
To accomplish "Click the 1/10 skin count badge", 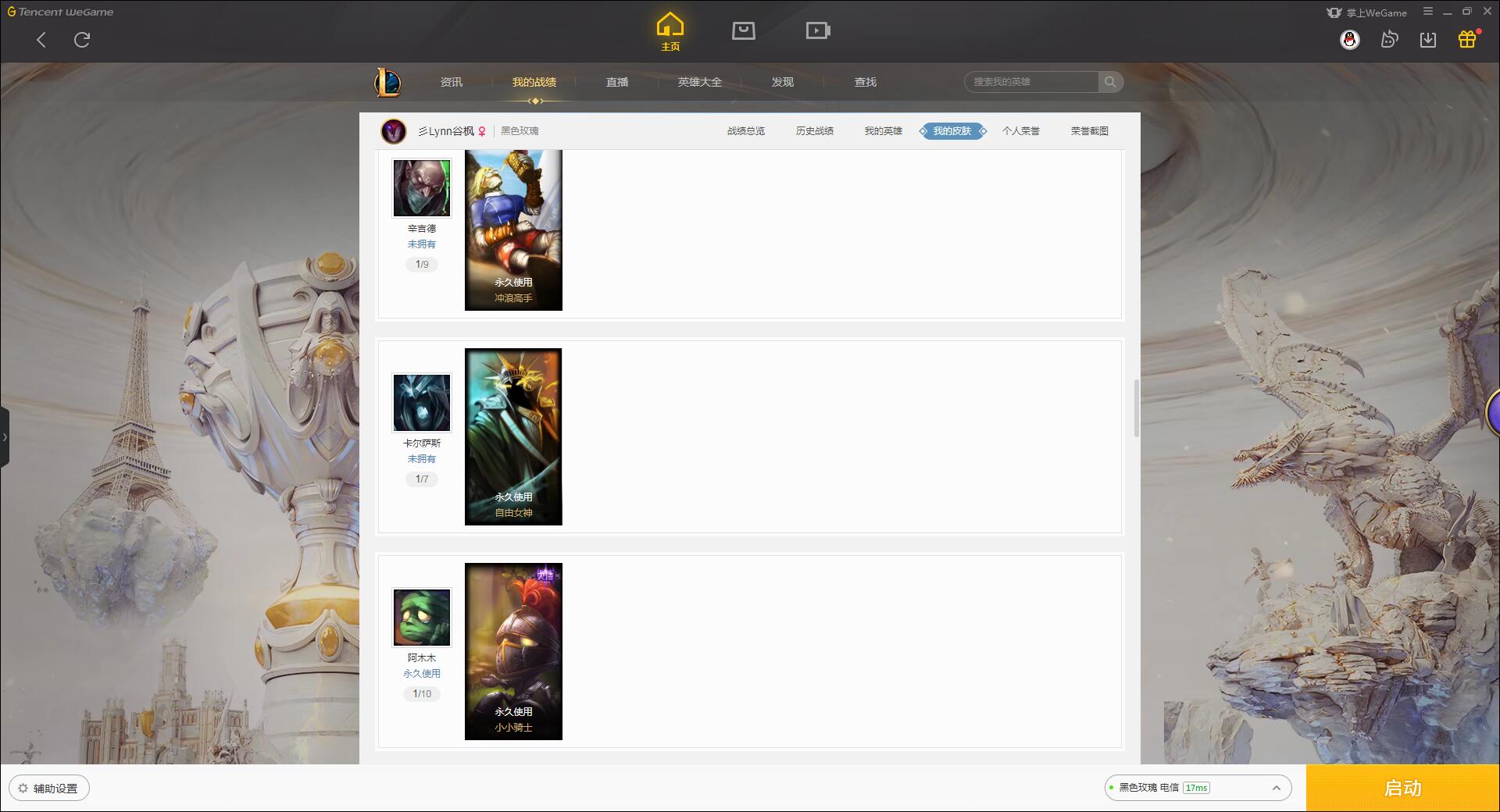I will (422, 694).
